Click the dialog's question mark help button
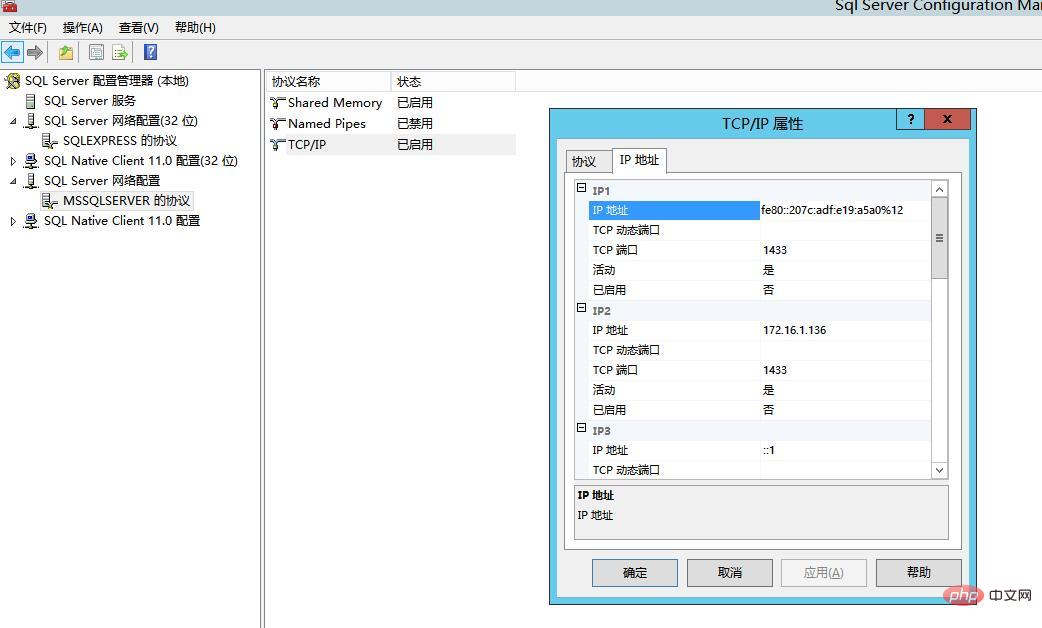This screenshot has height=628, width=1042. point(911,119)
